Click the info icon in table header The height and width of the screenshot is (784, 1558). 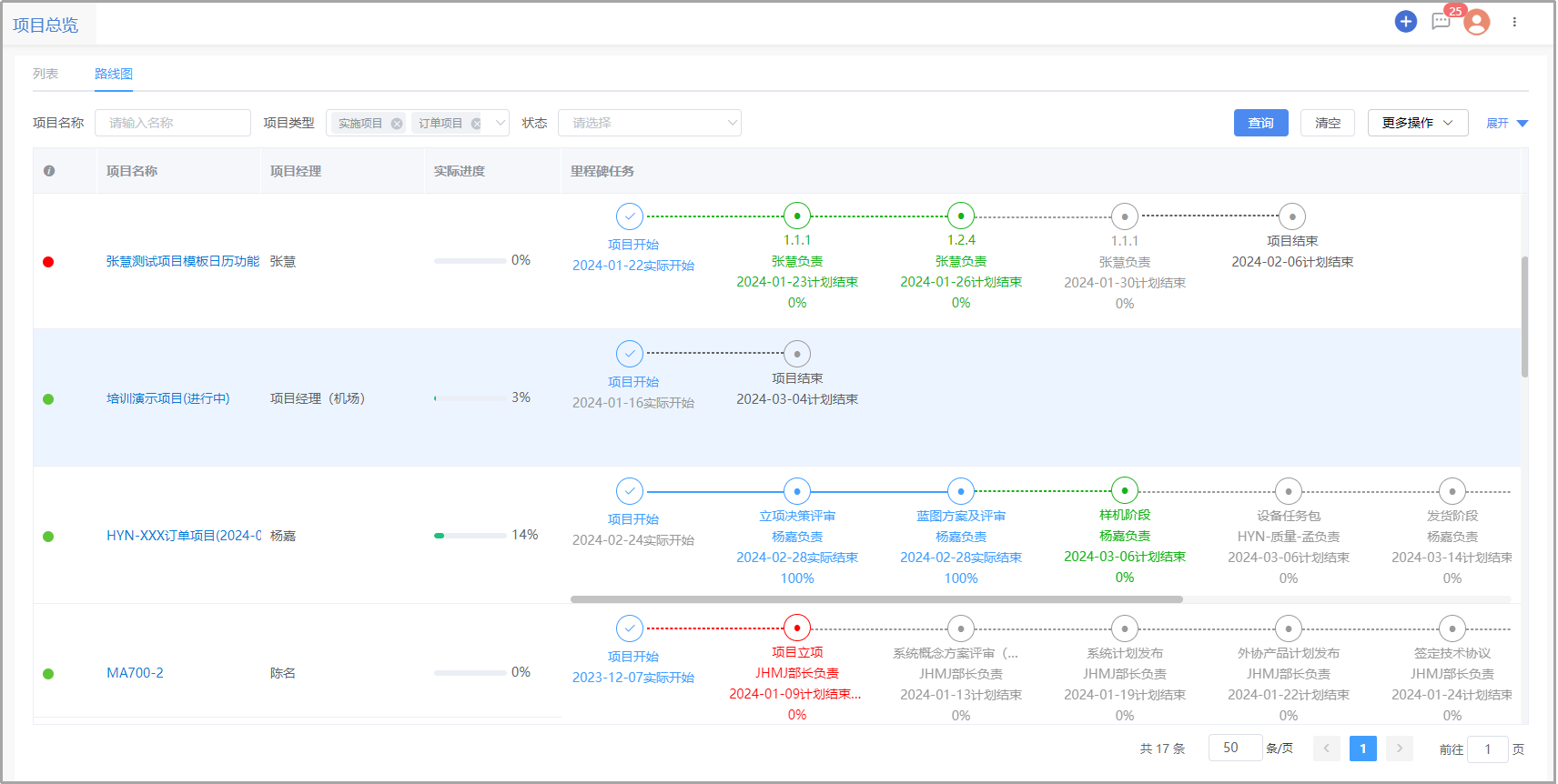point(49,171)
